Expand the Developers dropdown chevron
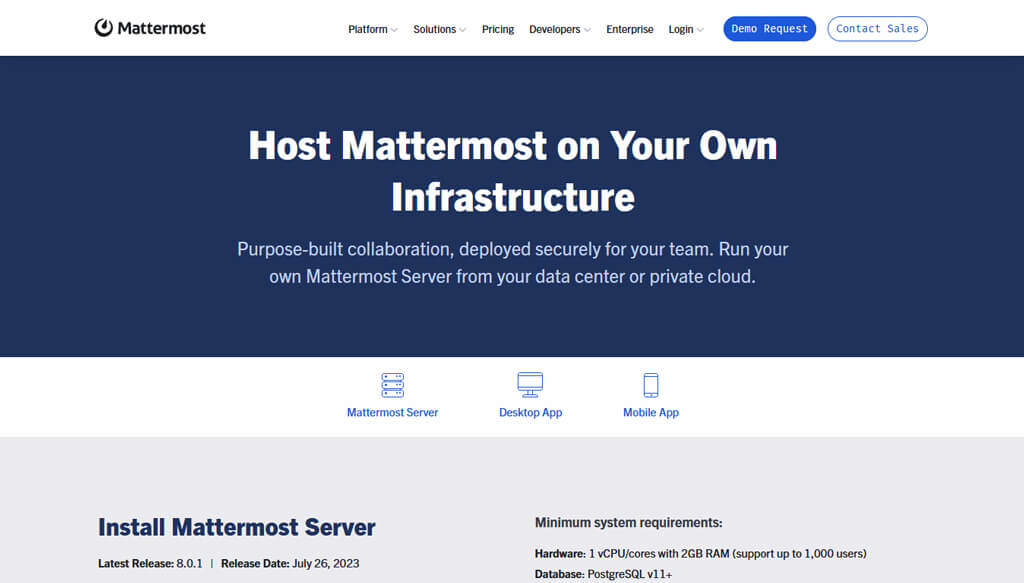The height and width of the screenshot is (583, 1024). (x=587, y=30)
